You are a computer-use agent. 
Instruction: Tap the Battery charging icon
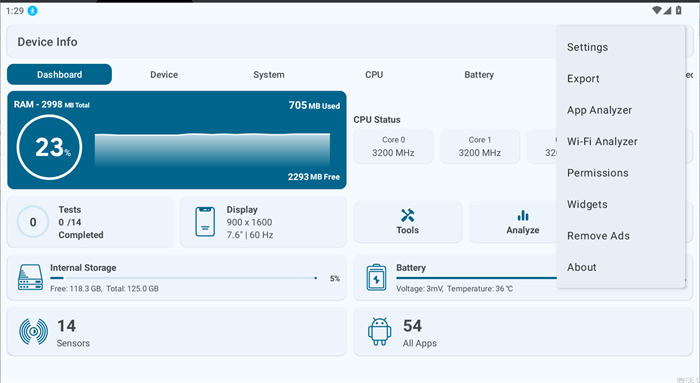click(376, 277)
